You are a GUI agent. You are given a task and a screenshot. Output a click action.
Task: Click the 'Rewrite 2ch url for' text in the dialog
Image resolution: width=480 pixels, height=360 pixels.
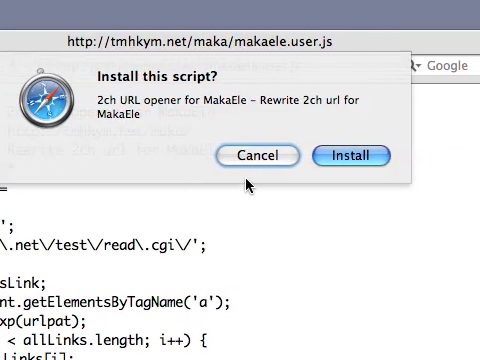[309, 100]
